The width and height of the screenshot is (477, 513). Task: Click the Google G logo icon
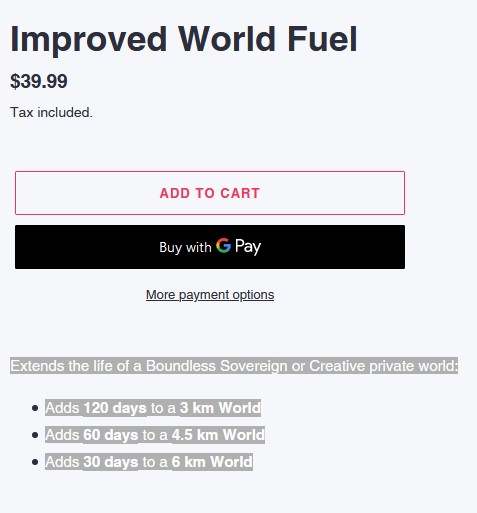tap(223, 246)
